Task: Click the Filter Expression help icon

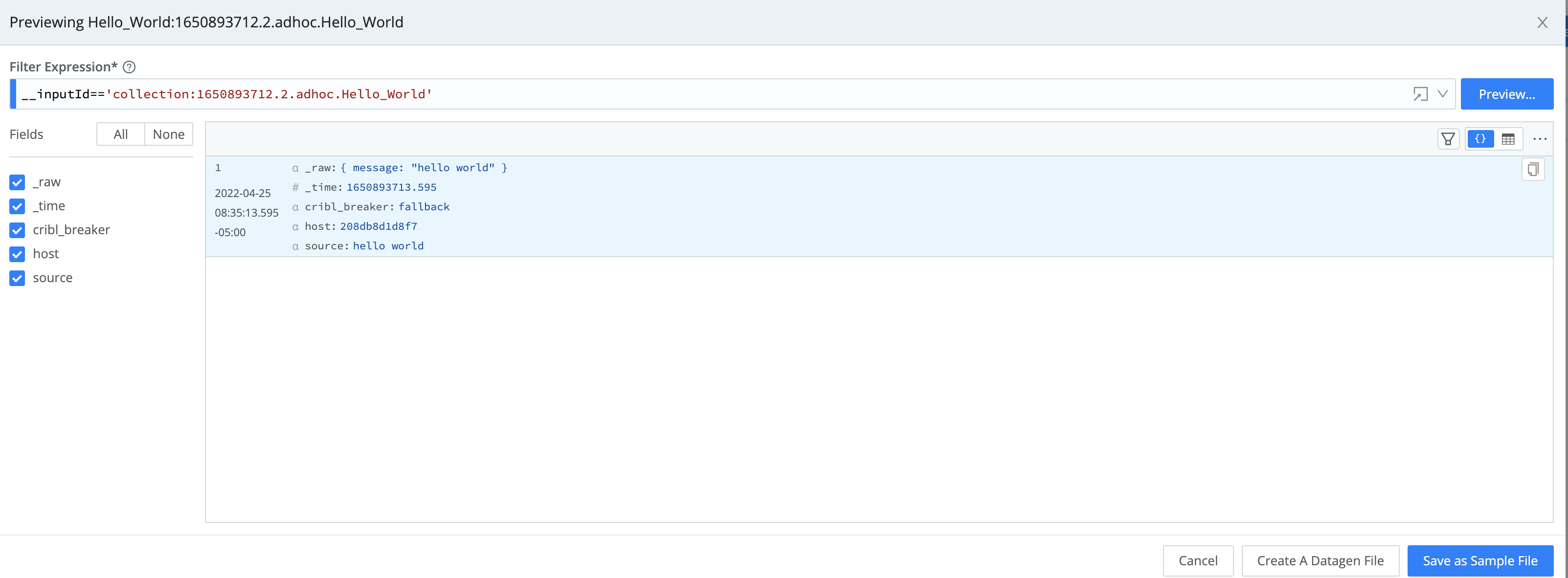Action: [129, 67]
